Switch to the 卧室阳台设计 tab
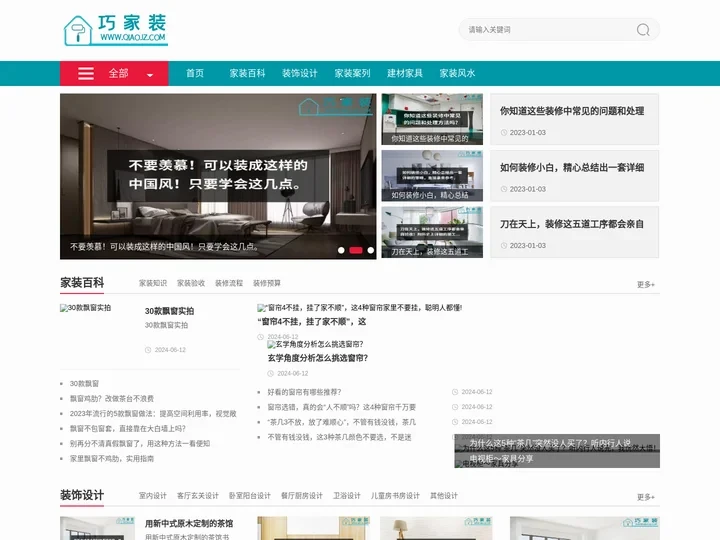Viewport: 720px width, 540px height. 250,496
